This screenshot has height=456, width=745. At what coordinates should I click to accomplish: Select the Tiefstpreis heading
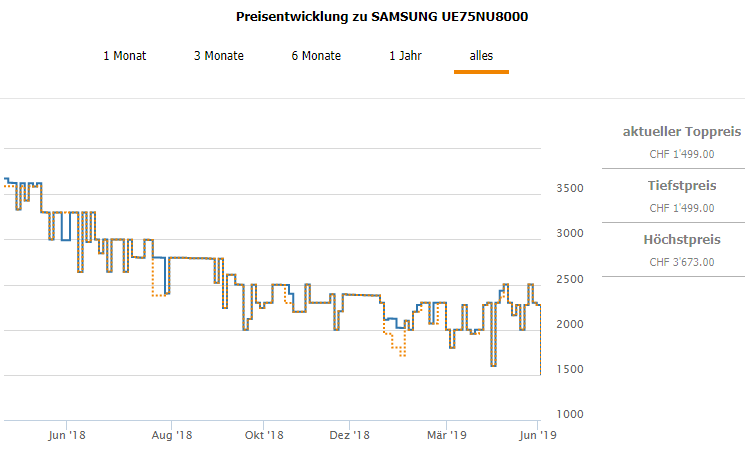coord(681,186)
